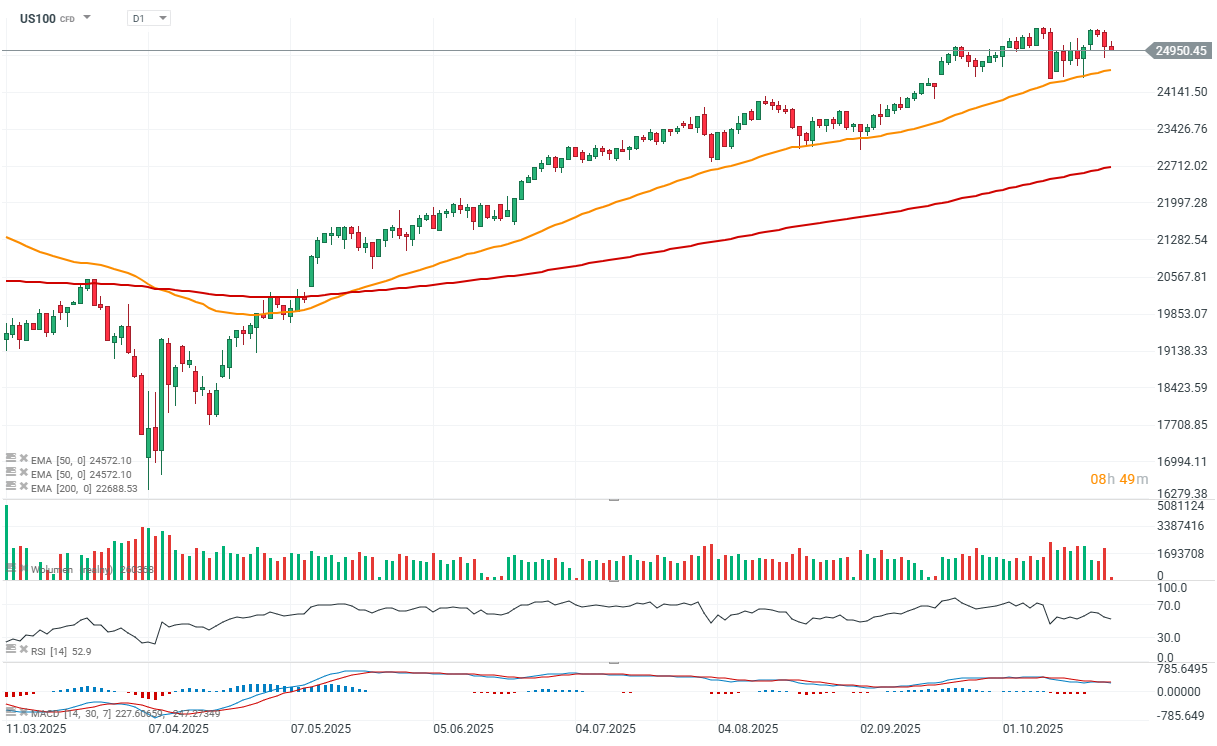Click the divider handle above the MACD pane
Image resolution: width=1217 pixels, height=746 pixels.
[x=613, y=662]
